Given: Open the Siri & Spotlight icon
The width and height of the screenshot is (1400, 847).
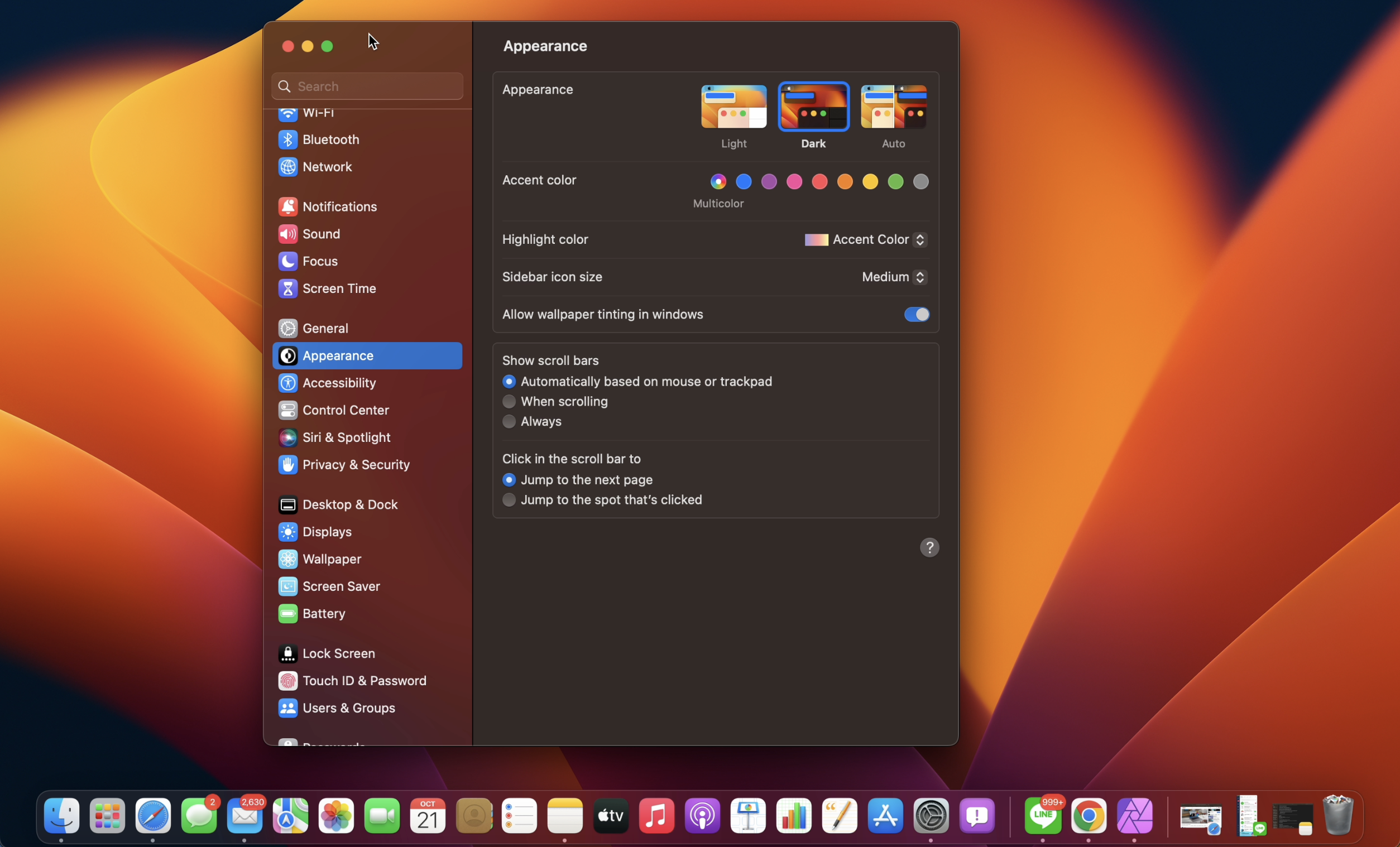Looking at the screenshot, I should pyautogui.click(x=287, y=437).
